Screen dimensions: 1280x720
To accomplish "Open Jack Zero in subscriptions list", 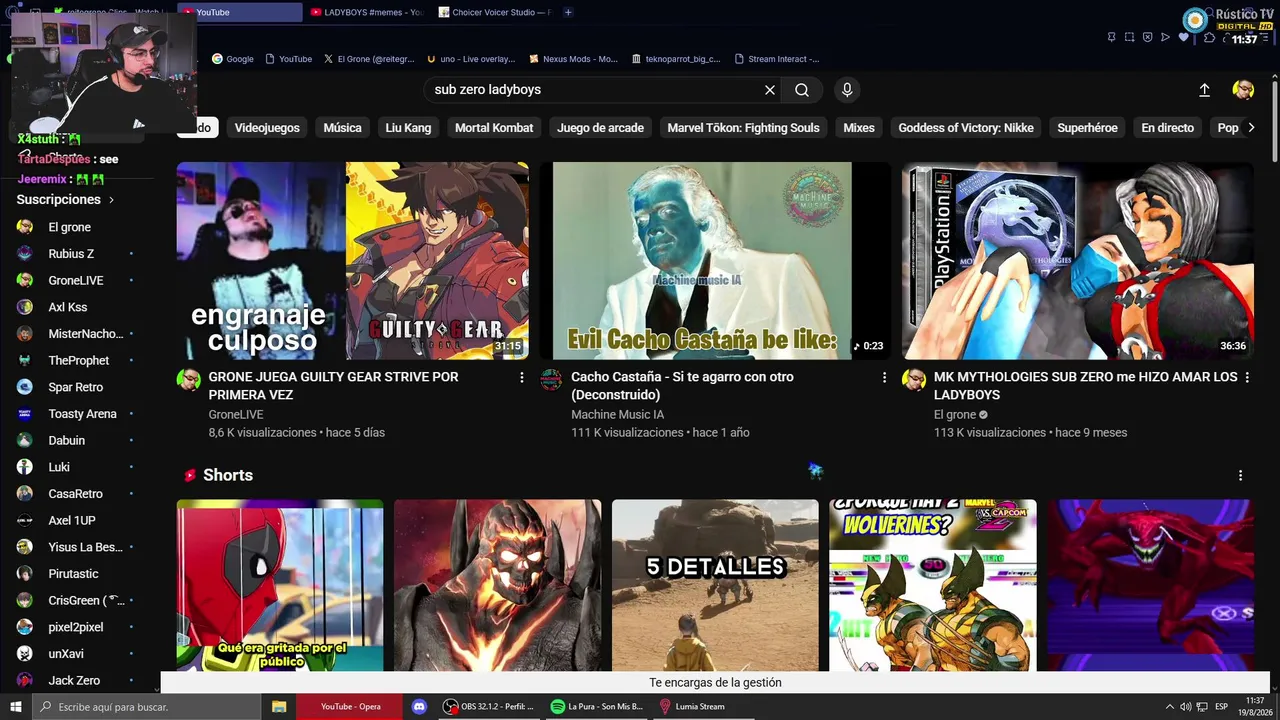I will pos(76,681).
